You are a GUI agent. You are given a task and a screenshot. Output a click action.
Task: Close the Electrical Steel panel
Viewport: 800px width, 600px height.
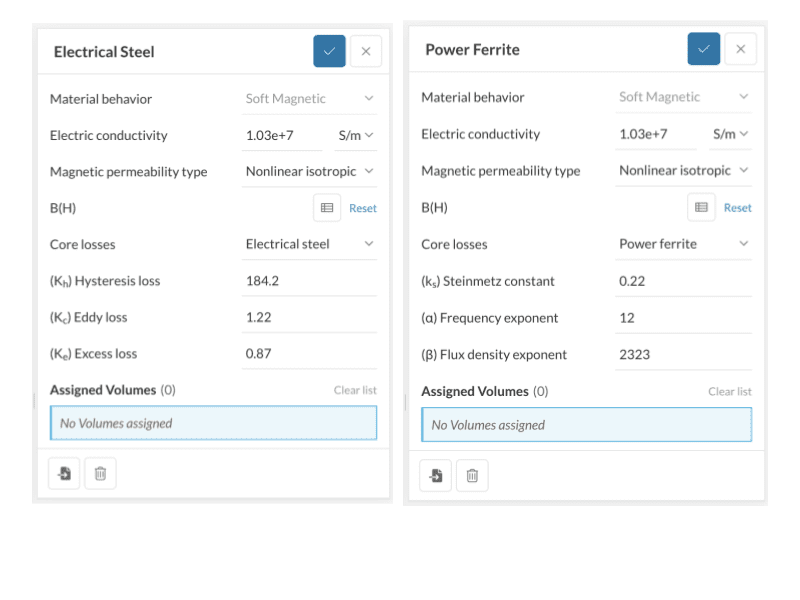tap(366, 51)
